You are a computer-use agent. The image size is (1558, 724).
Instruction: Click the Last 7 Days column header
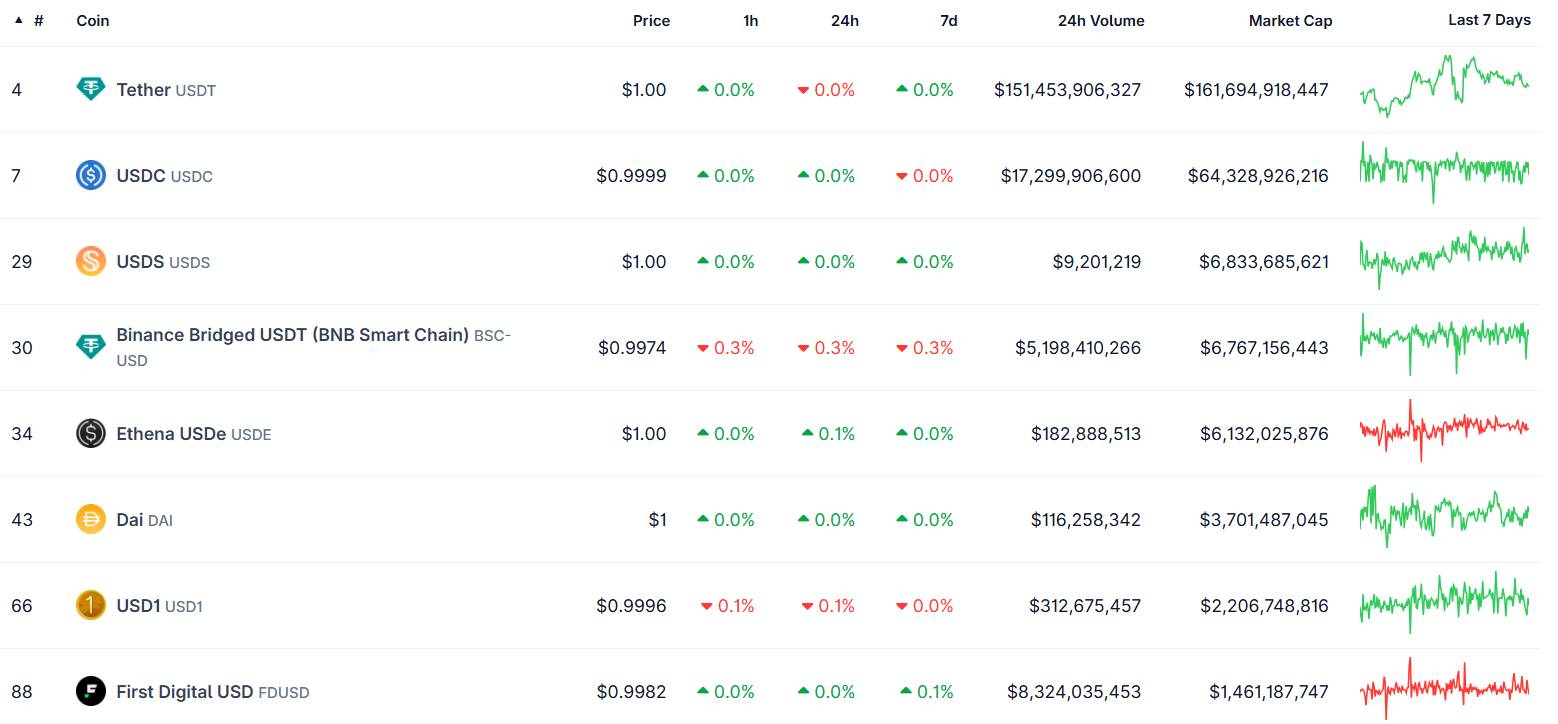click(x=1489, y=20)
